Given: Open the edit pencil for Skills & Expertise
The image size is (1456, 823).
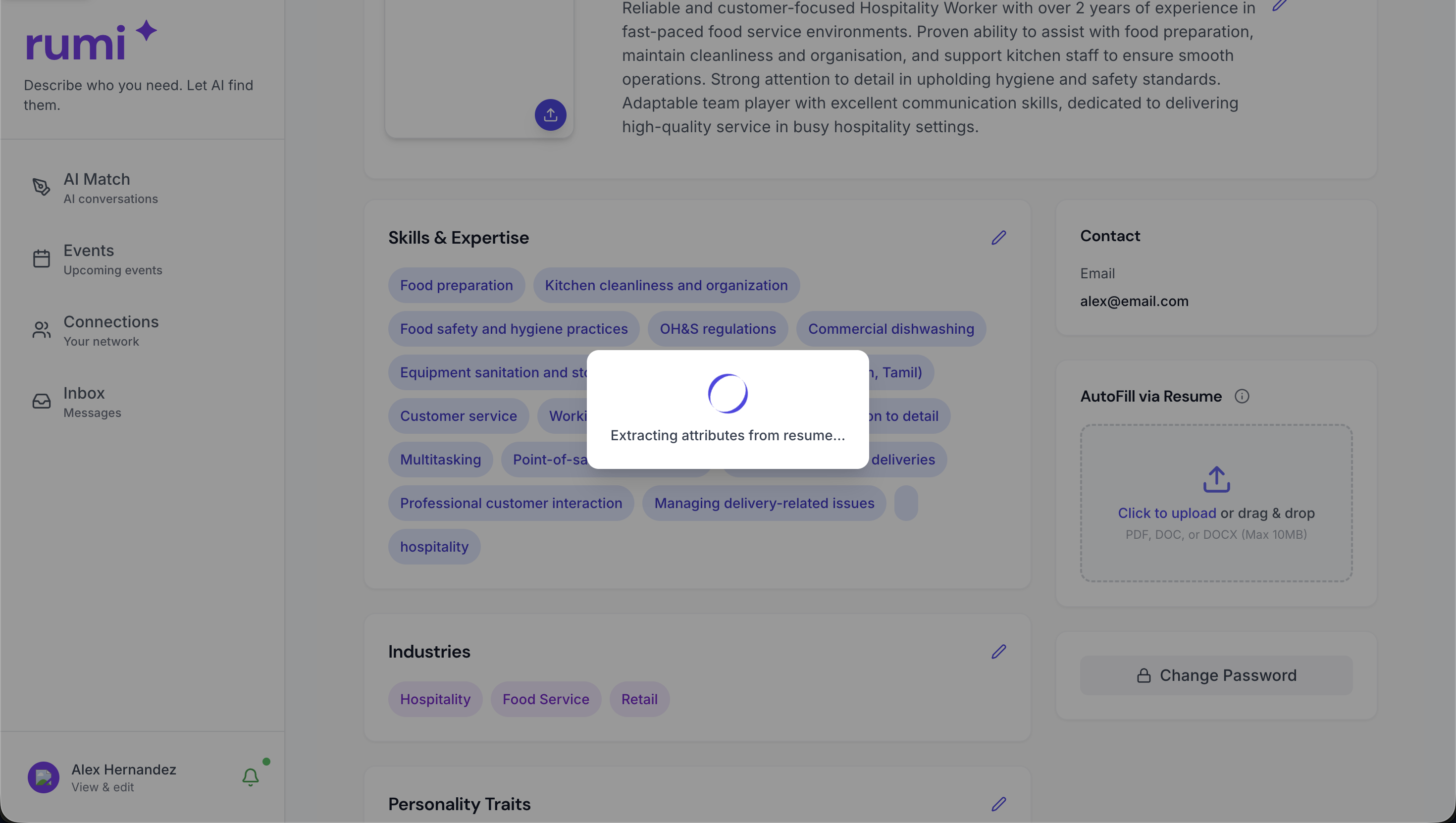Looking at the screenshot, I should (998, 237).
